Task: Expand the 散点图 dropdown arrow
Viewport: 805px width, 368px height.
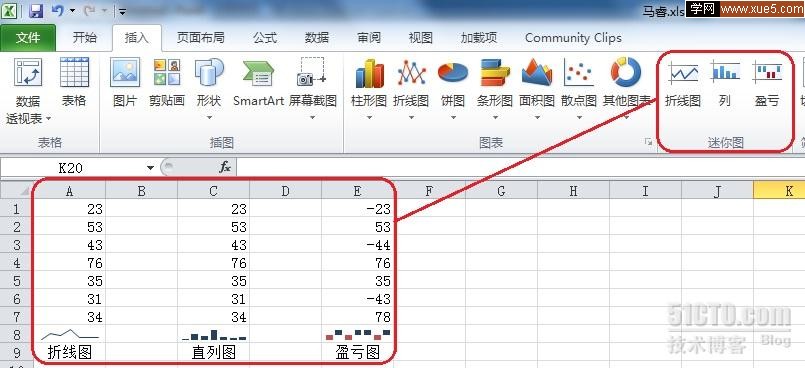Action: 579,118
